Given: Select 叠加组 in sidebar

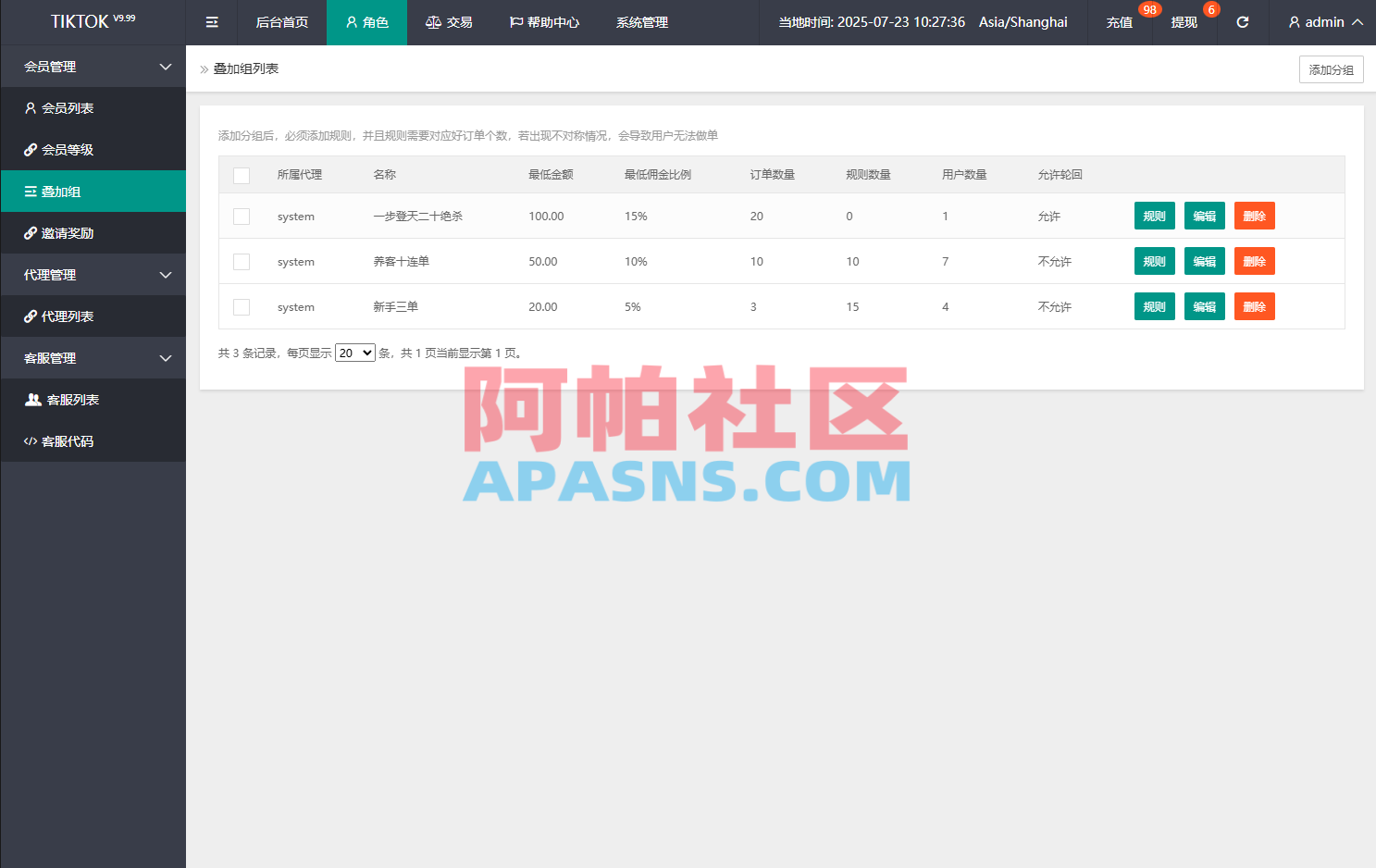Looking at the screenshot, I should [x=93, y=192].
